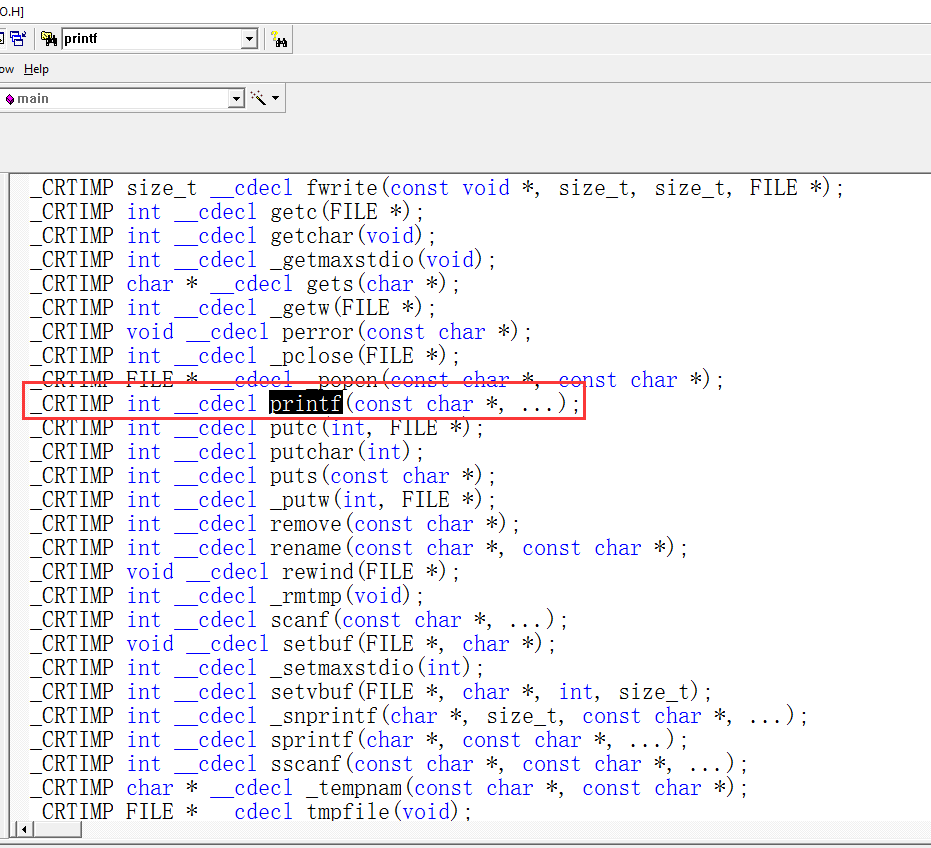Open the Help menu

pyautogui.click(x=36, y=69)
